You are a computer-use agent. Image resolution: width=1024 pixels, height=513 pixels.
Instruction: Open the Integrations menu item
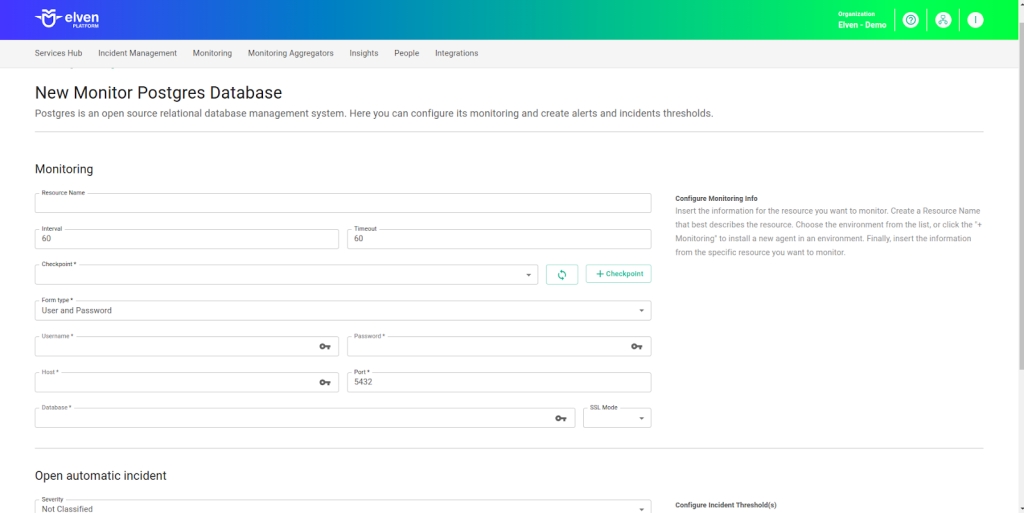click(x=456, y=53)
